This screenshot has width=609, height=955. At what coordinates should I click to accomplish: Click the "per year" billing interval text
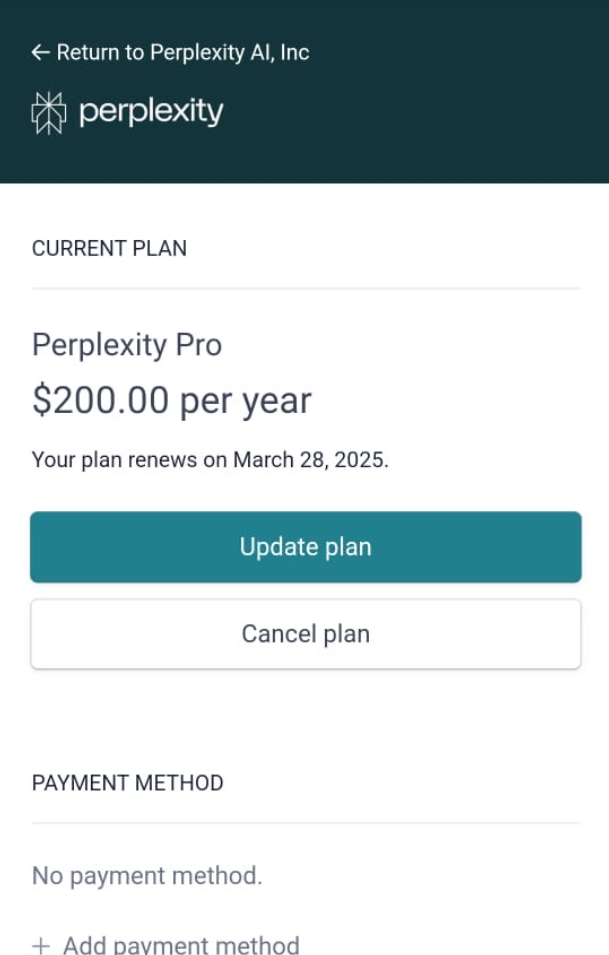click(x=246, y=401)
